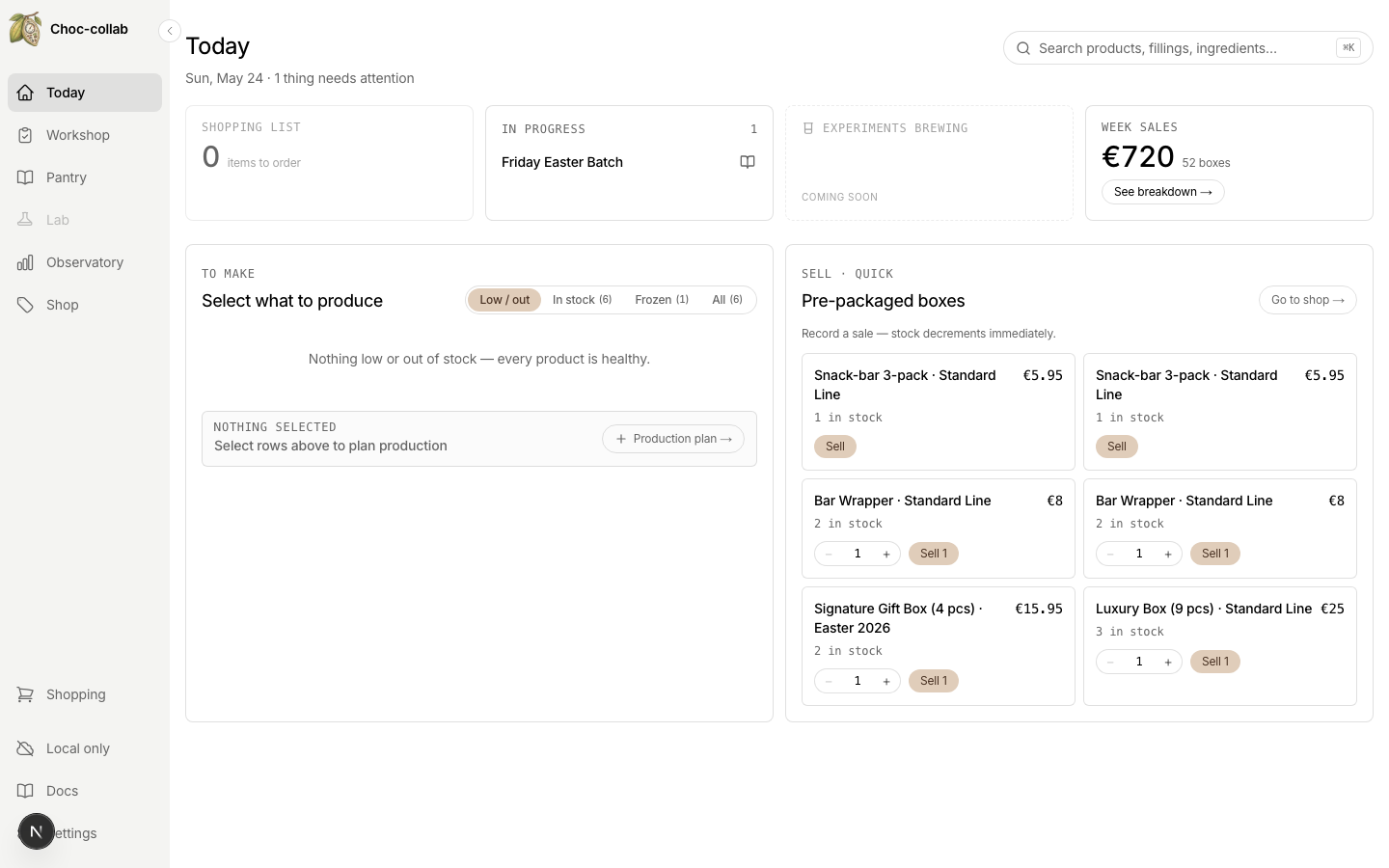The height and width of the screenshot is (868, 1389).
Task: Click the round N avatar badge
Action: (37, 831)
